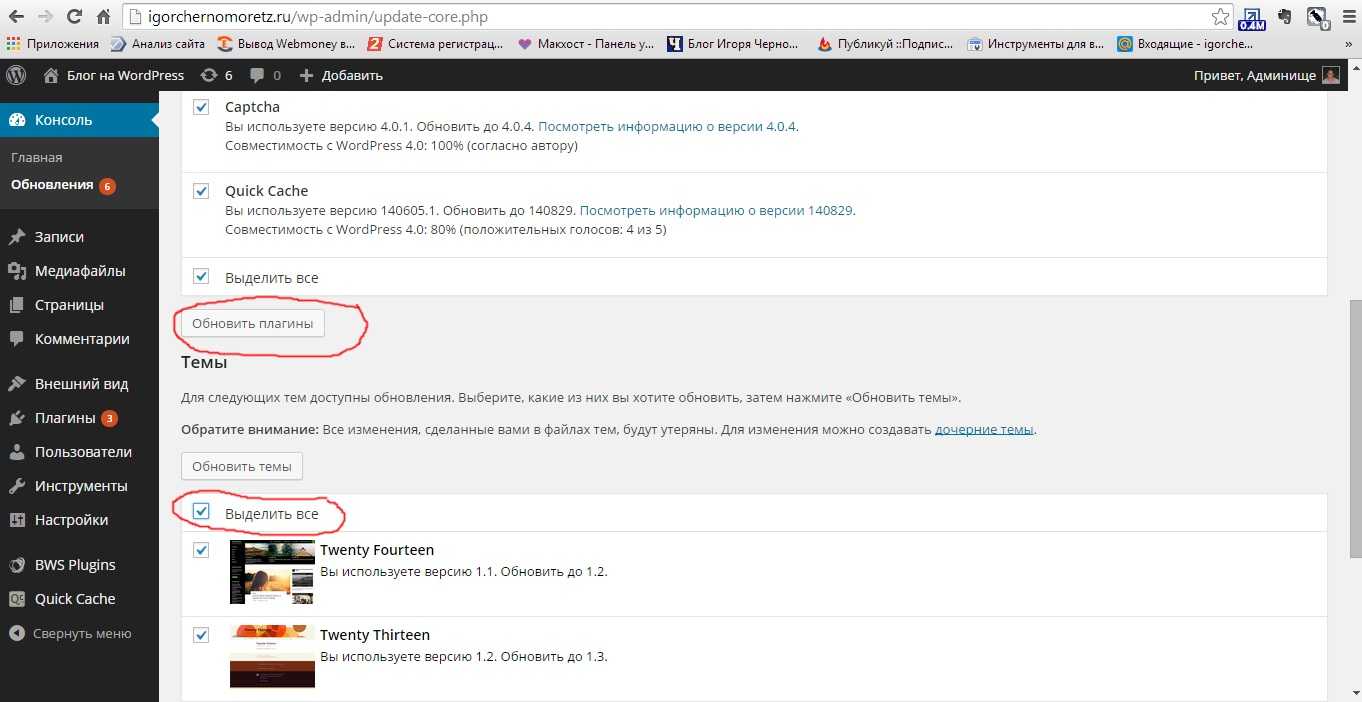
Task: Click the WordPress logo icon in admin bar
Action: point(15,75)
